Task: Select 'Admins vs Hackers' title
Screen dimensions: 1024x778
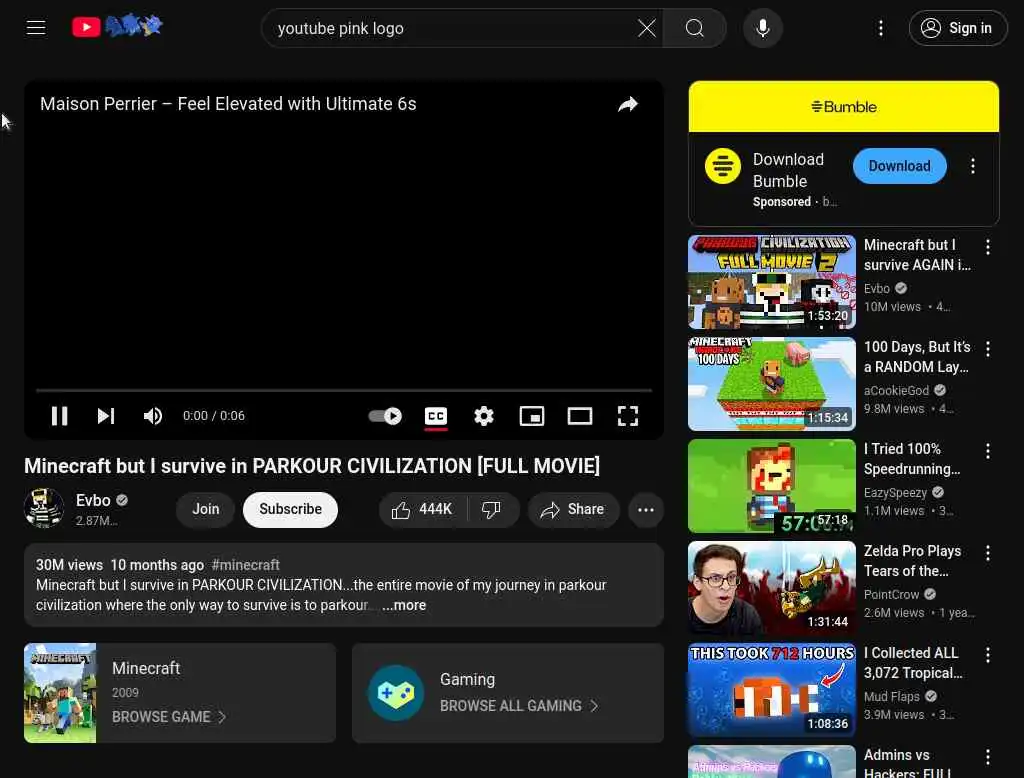Action: click(x=907, y=764)
